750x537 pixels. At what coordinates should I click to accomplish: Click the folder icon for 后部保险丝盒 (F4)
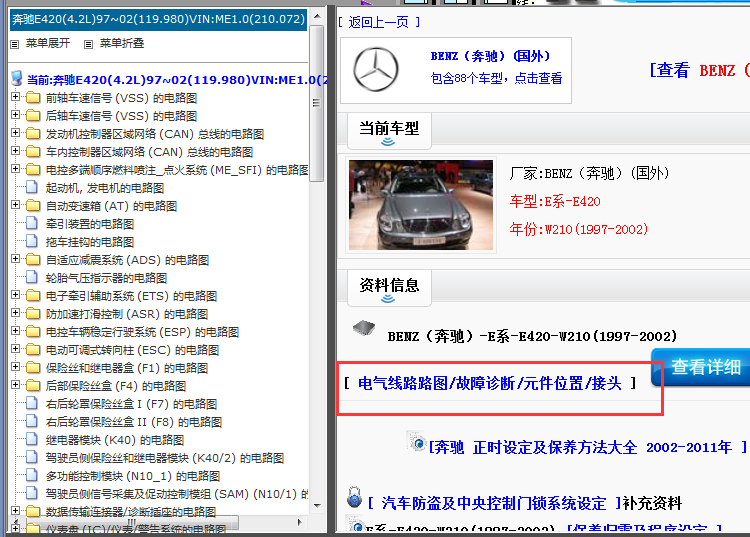(x=33, y=385)
